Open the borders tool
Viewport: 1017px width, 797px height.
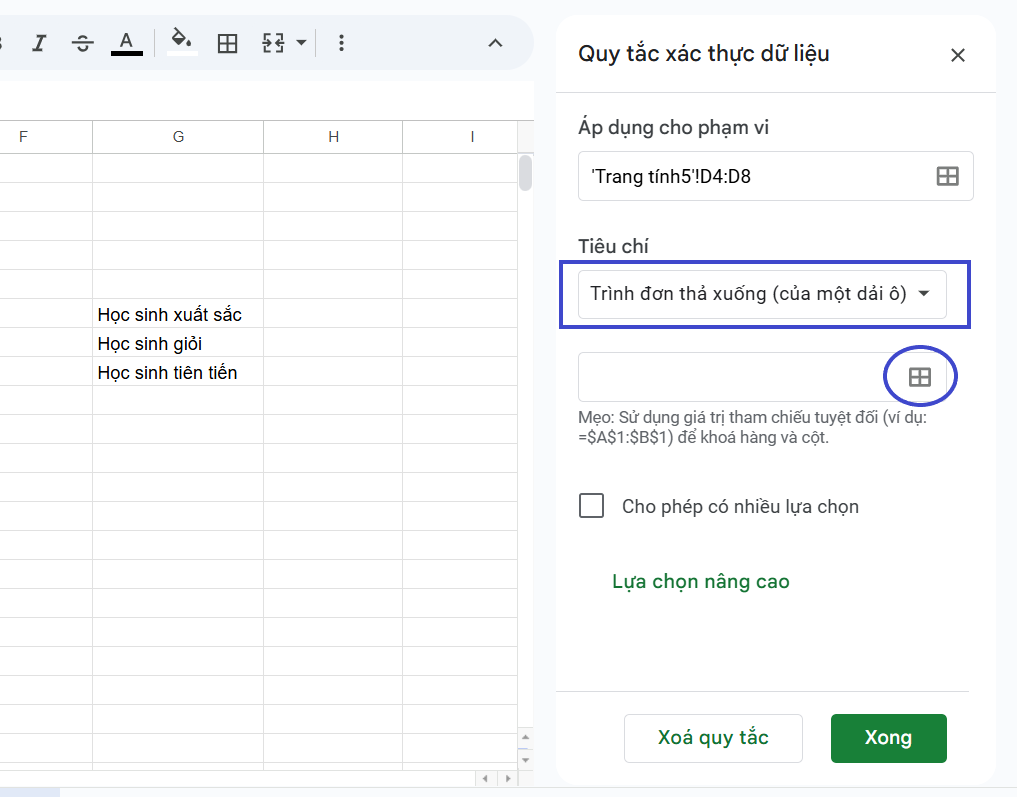[x=227, y=42]
